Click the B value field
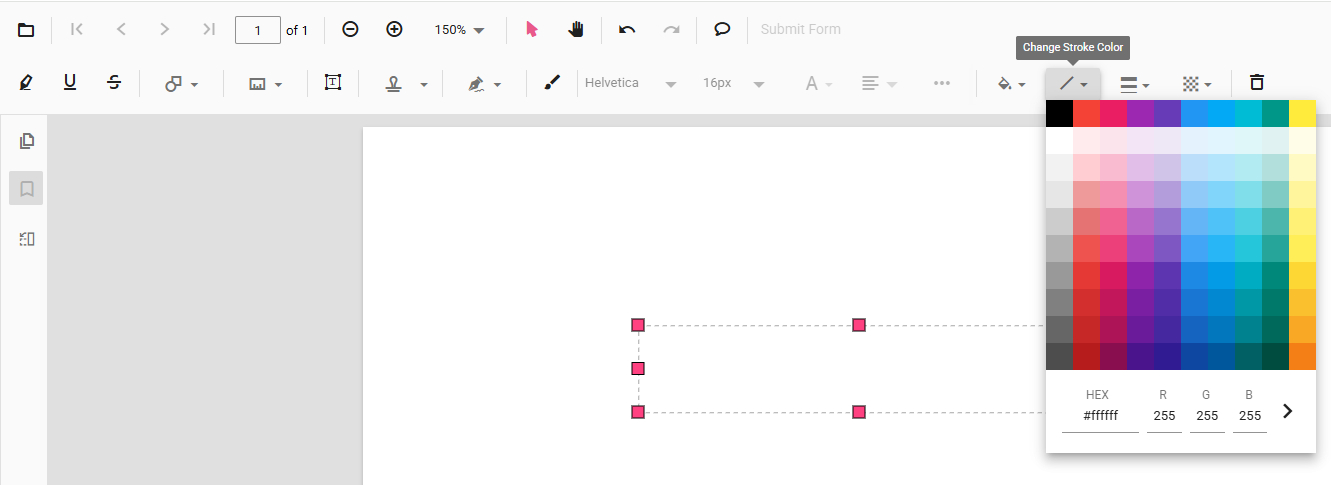This screenshot has width=1331, height=485. (1250, 415)
